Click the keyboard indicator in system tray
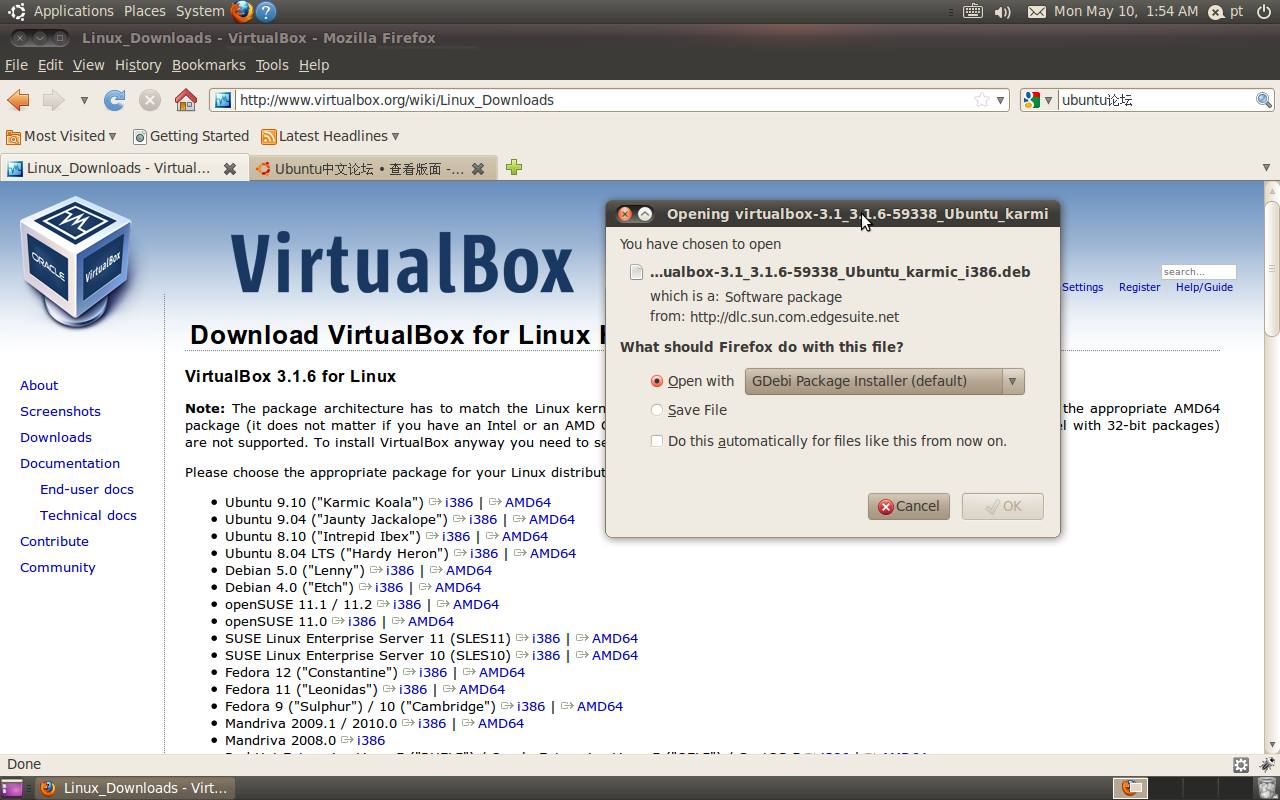The image size is (1280, 800). point(973,11)
